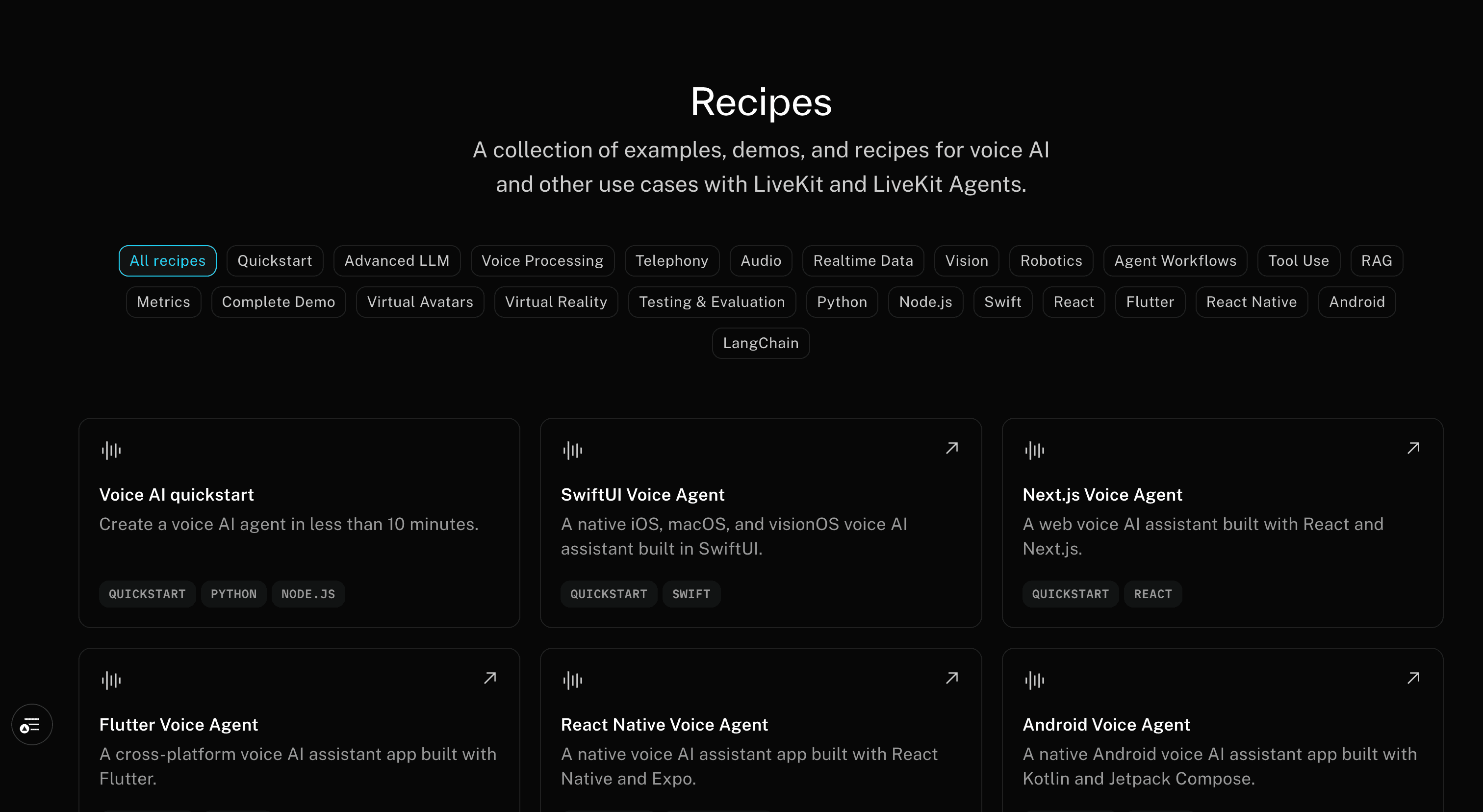Select the Agent Workflows filter

click(x=1175, y=261)
